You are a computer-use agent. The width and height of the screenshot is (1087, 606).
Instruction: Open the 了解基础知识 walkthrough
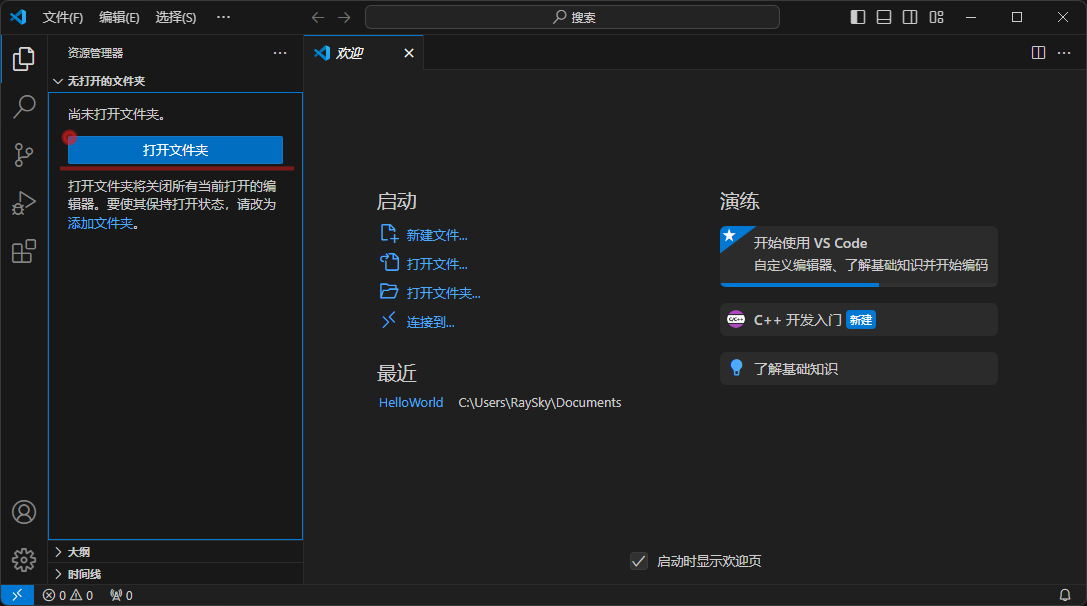click(859, 369)
